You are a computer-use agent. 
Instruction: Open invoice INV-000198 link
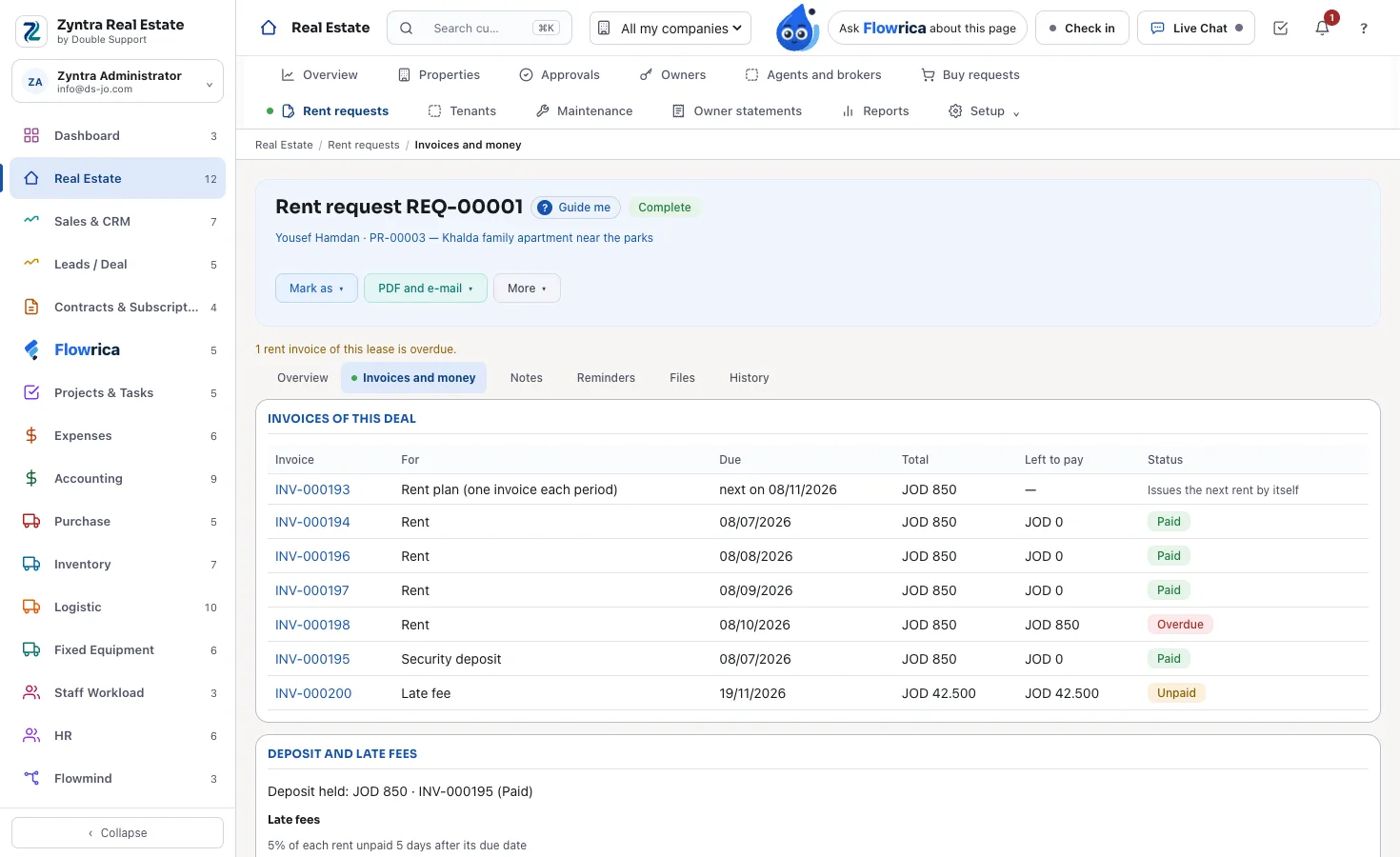click(312, 625)
